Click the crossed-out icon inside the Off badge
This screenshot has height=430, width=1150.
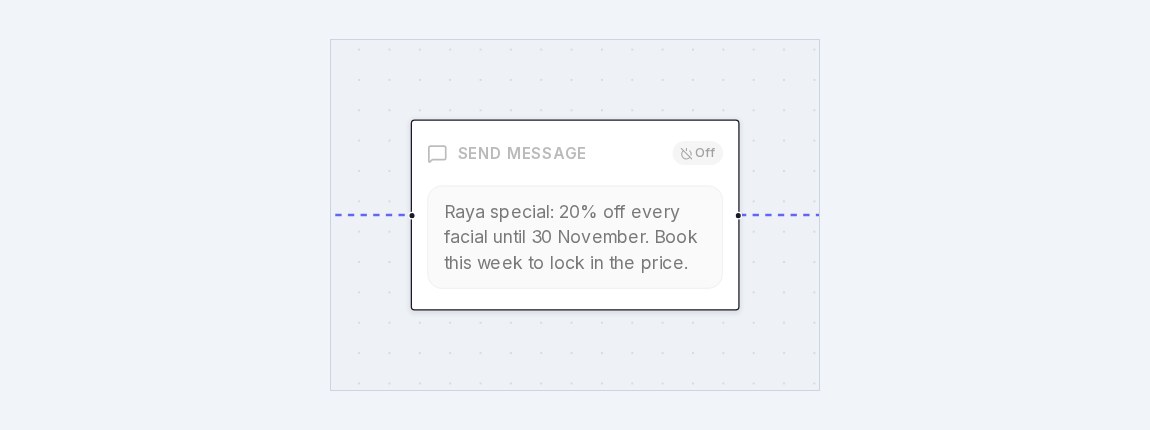[x=686, y=153]
